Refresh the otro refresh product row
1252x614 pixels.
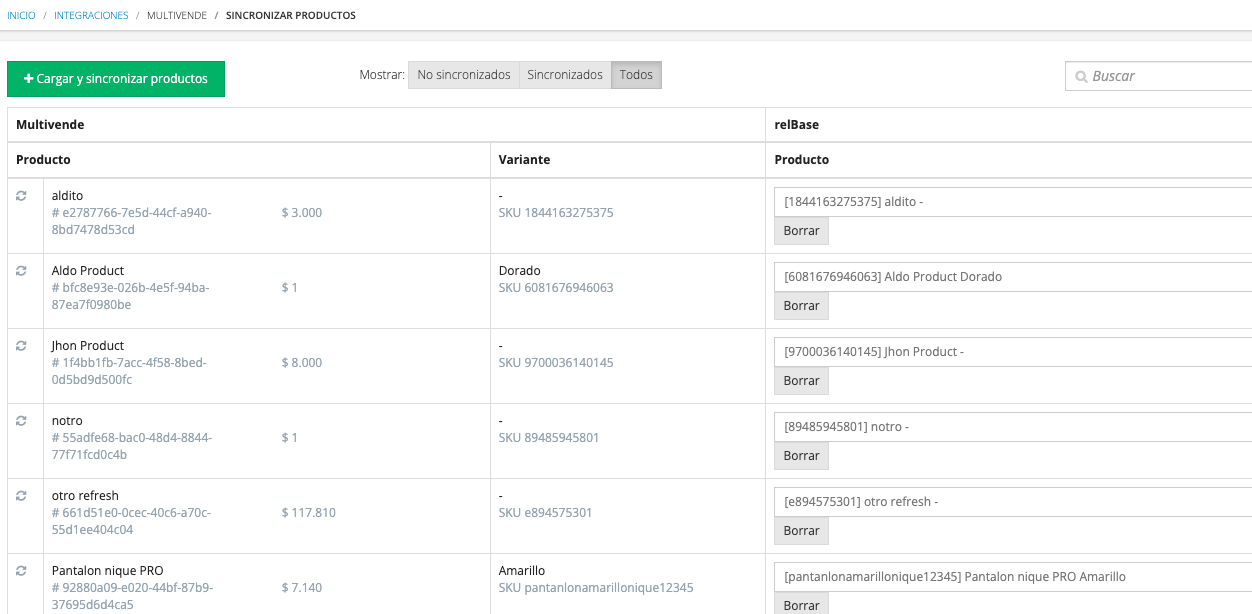pos(21,496)
